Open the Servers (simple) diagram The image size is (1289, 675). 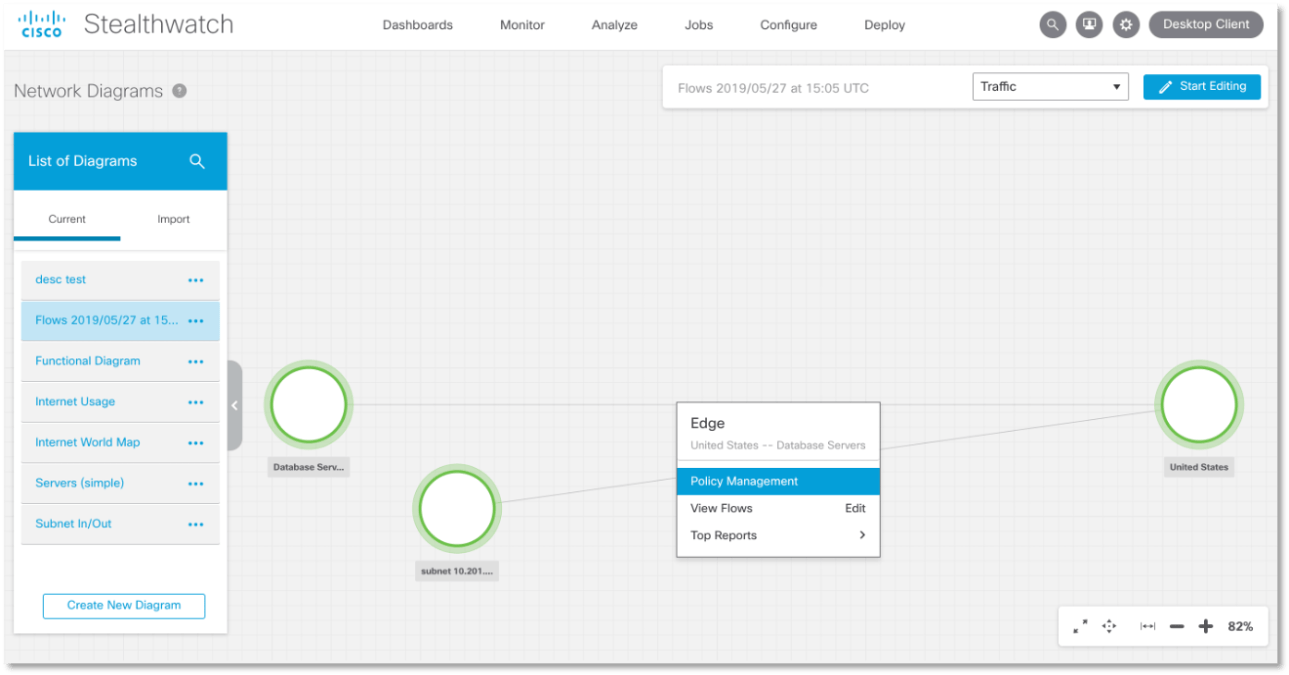click(x=80, y=483)
